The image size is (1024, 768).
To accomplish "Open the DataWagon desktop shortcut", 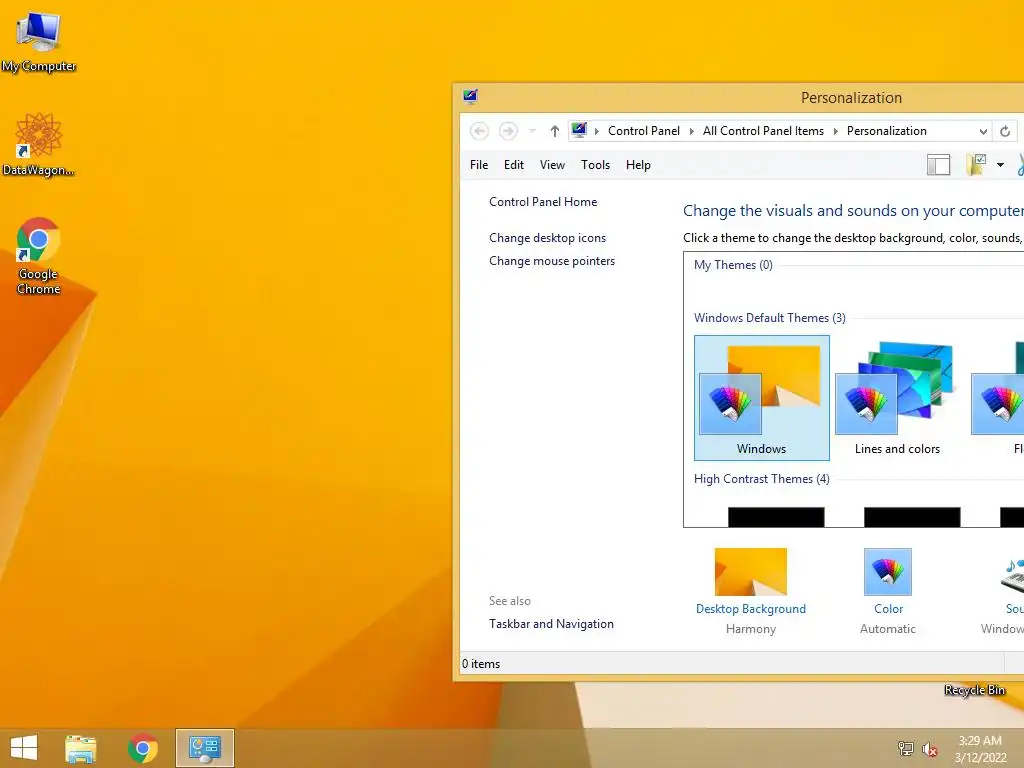I will point(39,144).
